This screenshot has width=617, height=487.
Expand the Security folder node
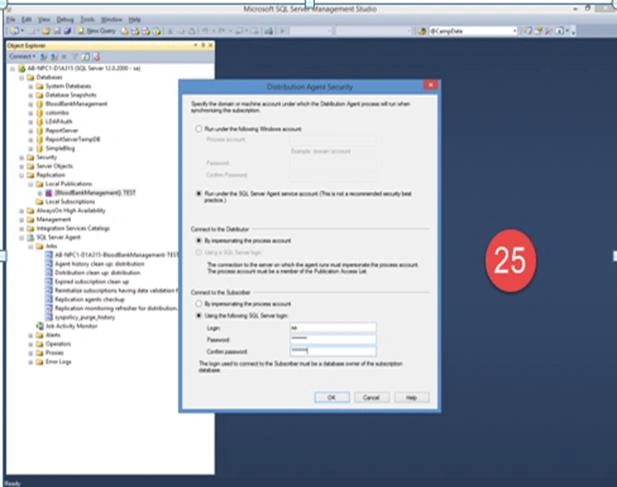(22, 157)
